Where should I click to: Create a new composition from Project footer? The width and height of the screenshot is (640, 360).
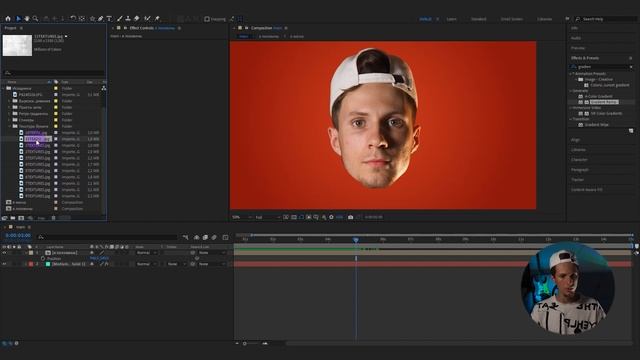pos(21,218)
